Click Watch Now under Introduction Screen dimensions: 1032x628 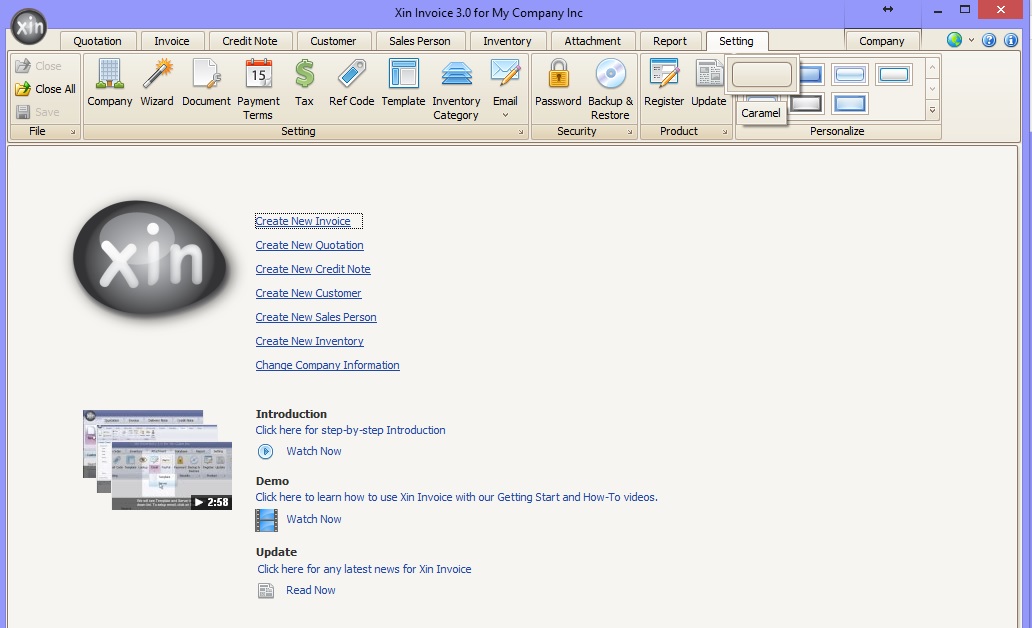tap(313, 452)
